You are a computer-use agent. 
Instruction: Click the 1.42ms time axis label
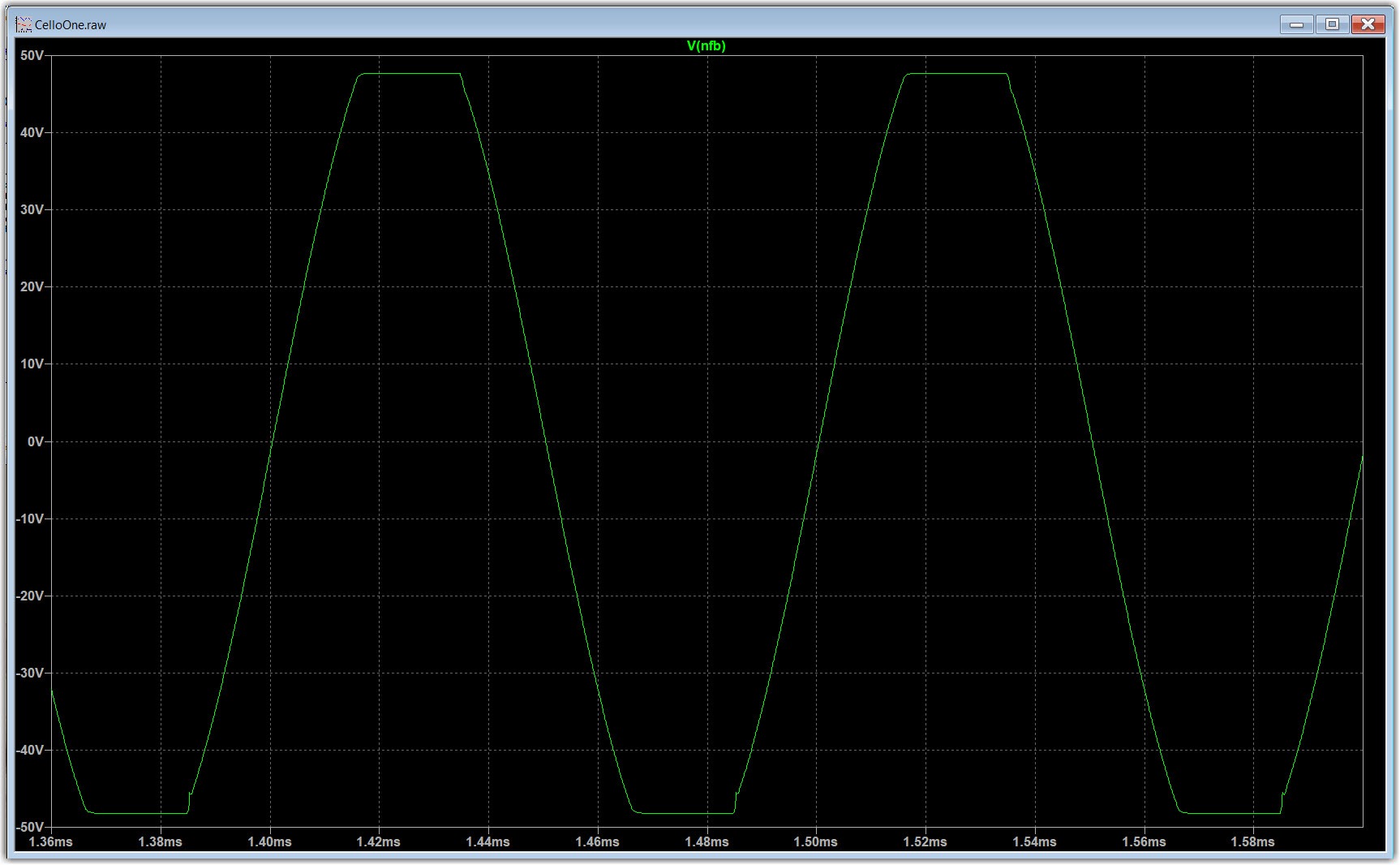click(x=379, y=842)
